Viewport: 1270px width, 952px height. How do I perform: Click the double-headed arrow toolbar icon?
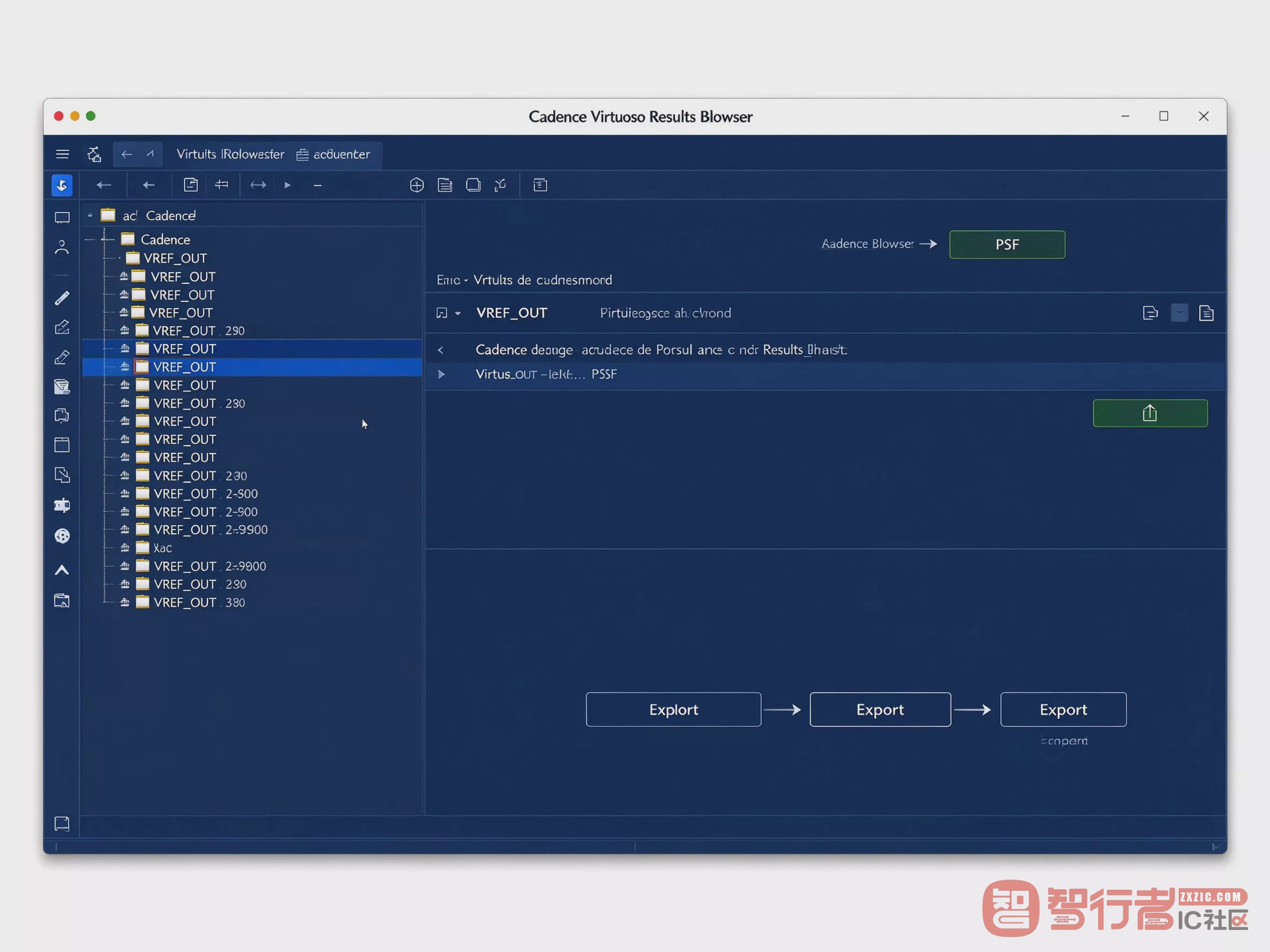pos(258,185)
